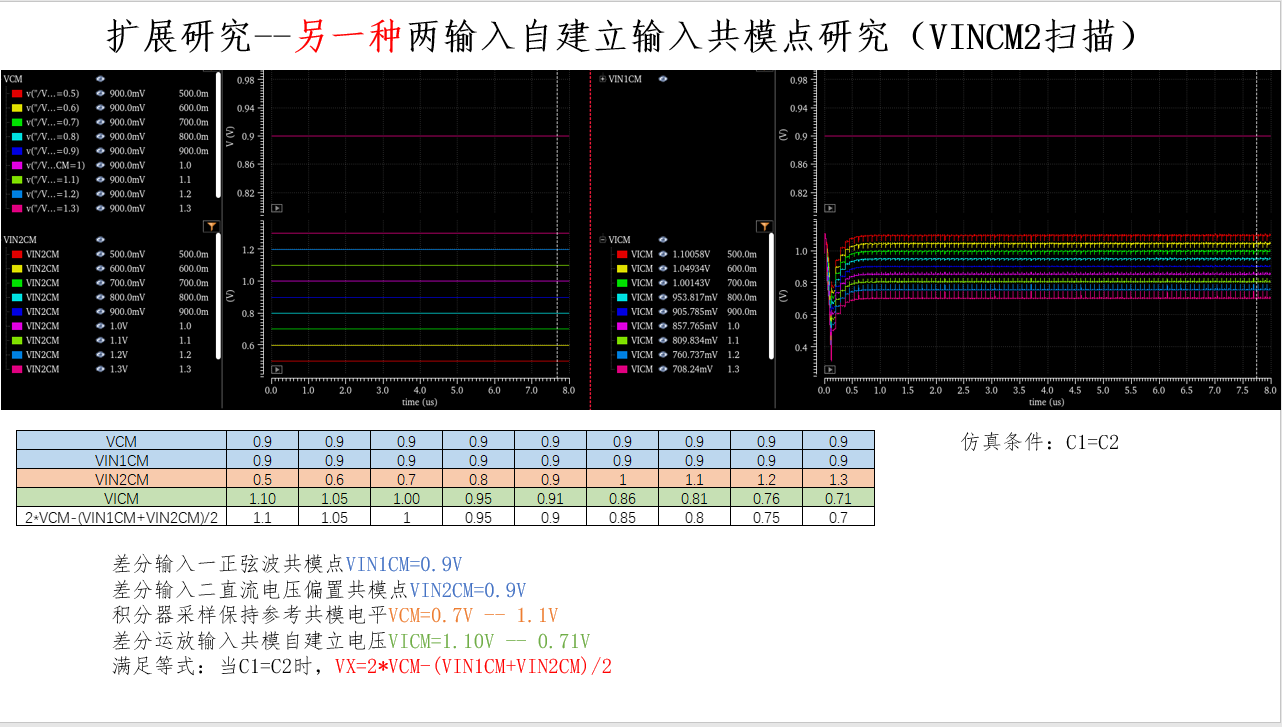
Task: Toggle visibility eye of VIN1CM group
Action: click(663, 78)
